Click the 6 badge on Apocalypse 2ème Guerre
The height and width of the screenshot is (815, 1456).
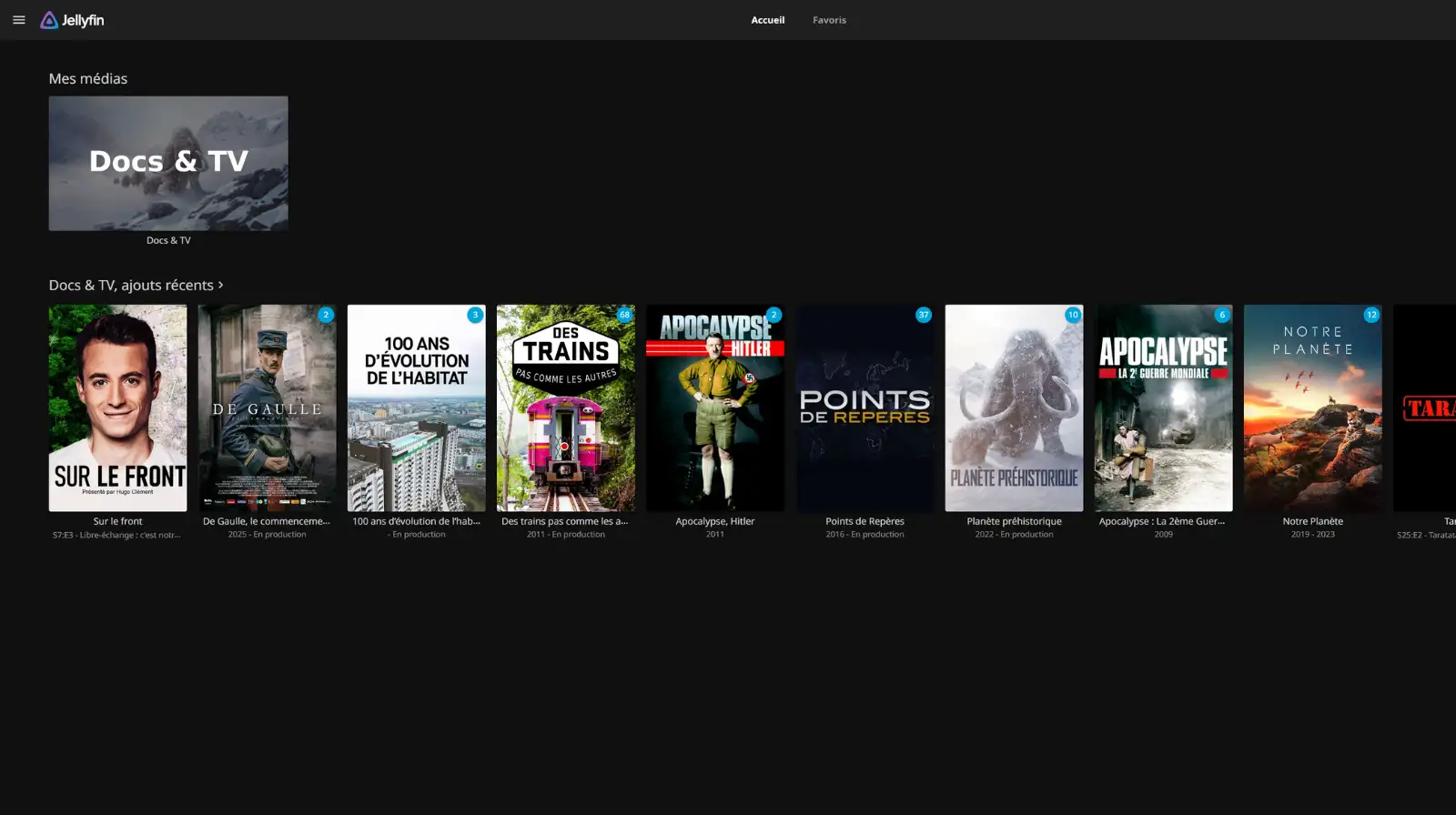coord(1222,315)
